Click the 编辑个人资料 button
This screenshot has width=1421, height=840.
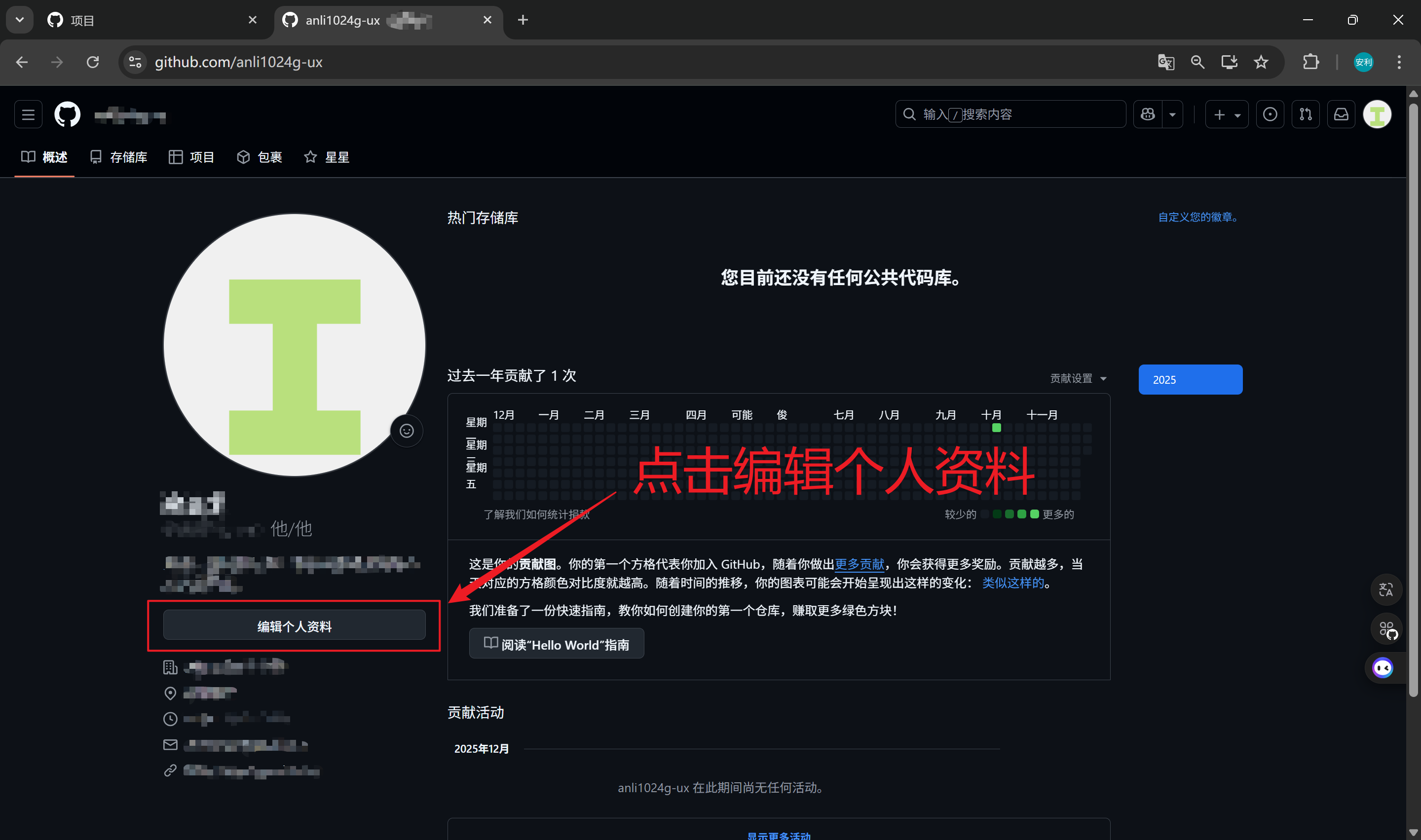pyautogui.click(x=294, y=626)
